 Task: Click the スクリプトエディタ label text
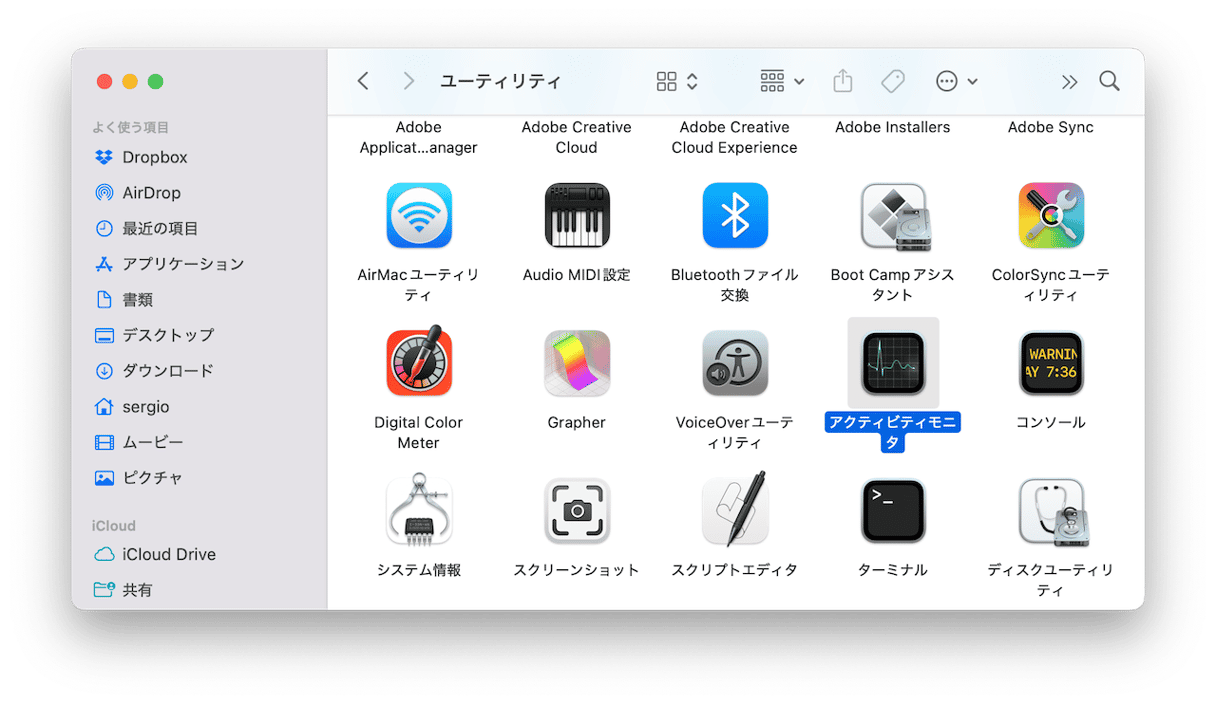735,570
